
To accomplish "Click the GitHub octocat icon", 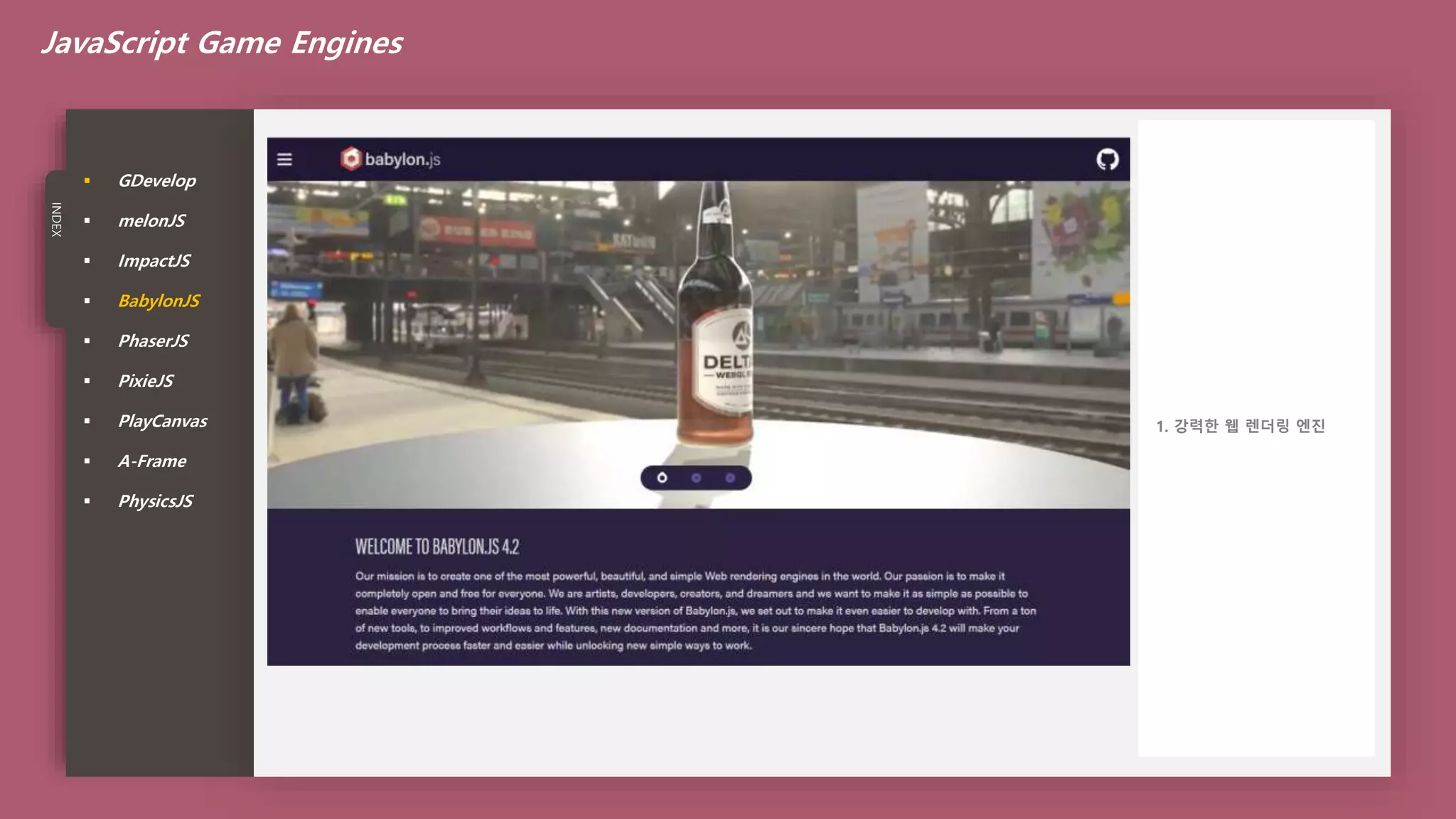I will tap(1107, 159).
